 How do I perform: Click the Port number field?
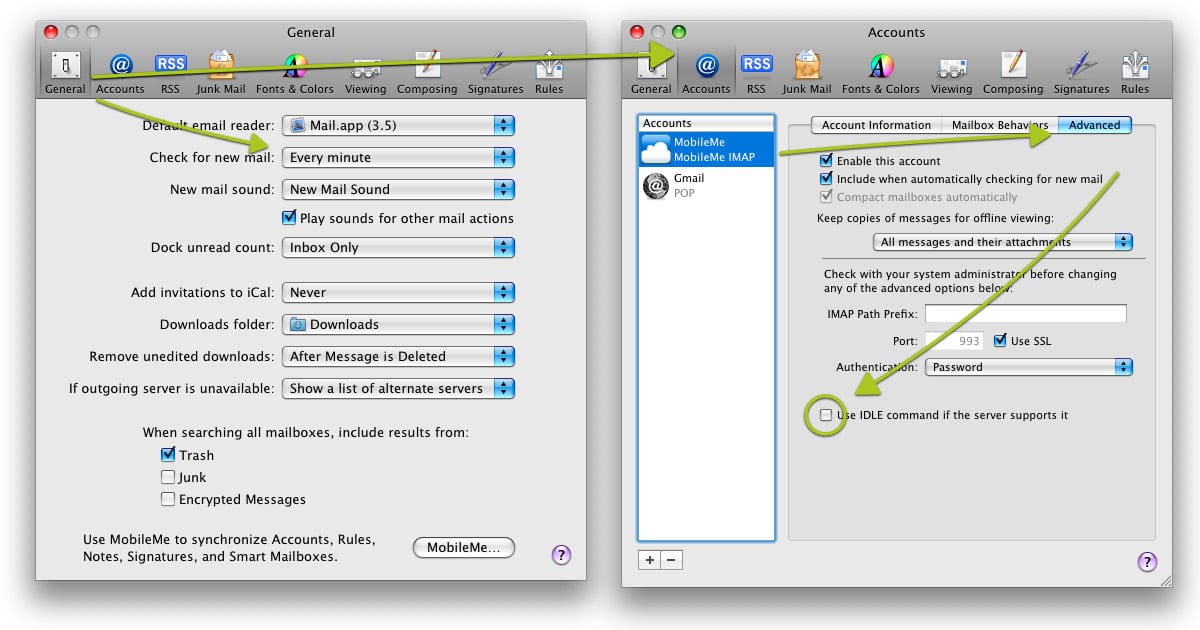955,341
